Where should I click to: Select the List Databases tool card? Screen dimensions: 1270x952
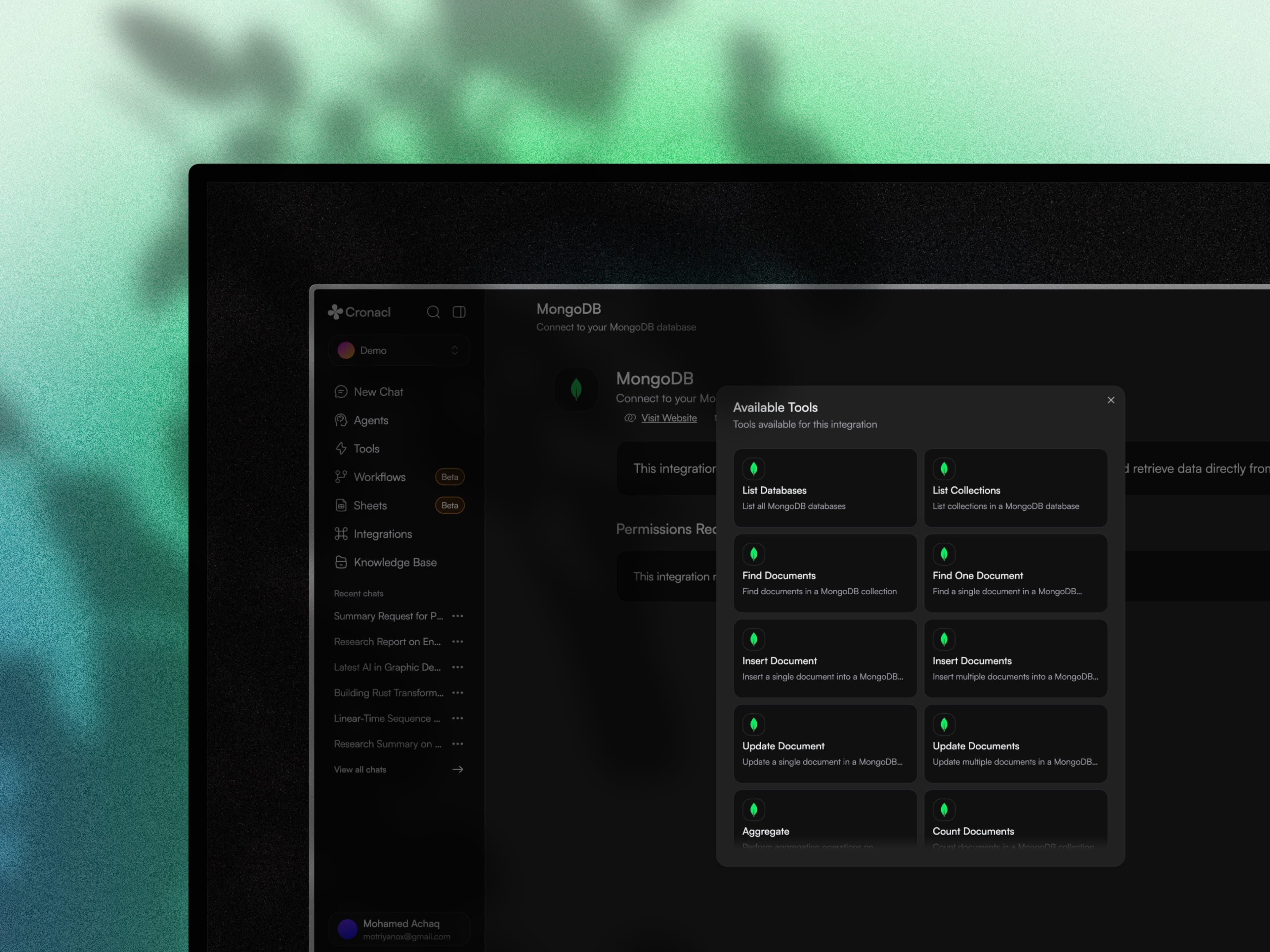coord(825,488)
